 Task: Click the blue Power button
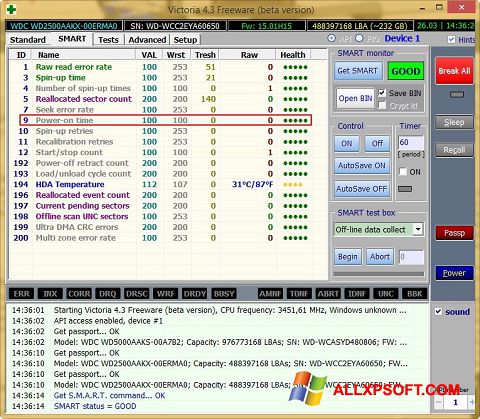click(454, 273)
